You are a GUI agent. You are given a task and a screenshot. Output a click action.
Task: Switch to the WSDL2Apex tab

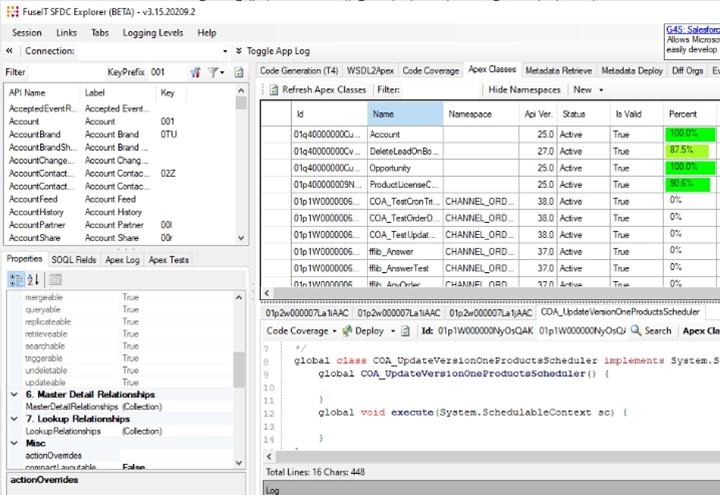(370, 71)
